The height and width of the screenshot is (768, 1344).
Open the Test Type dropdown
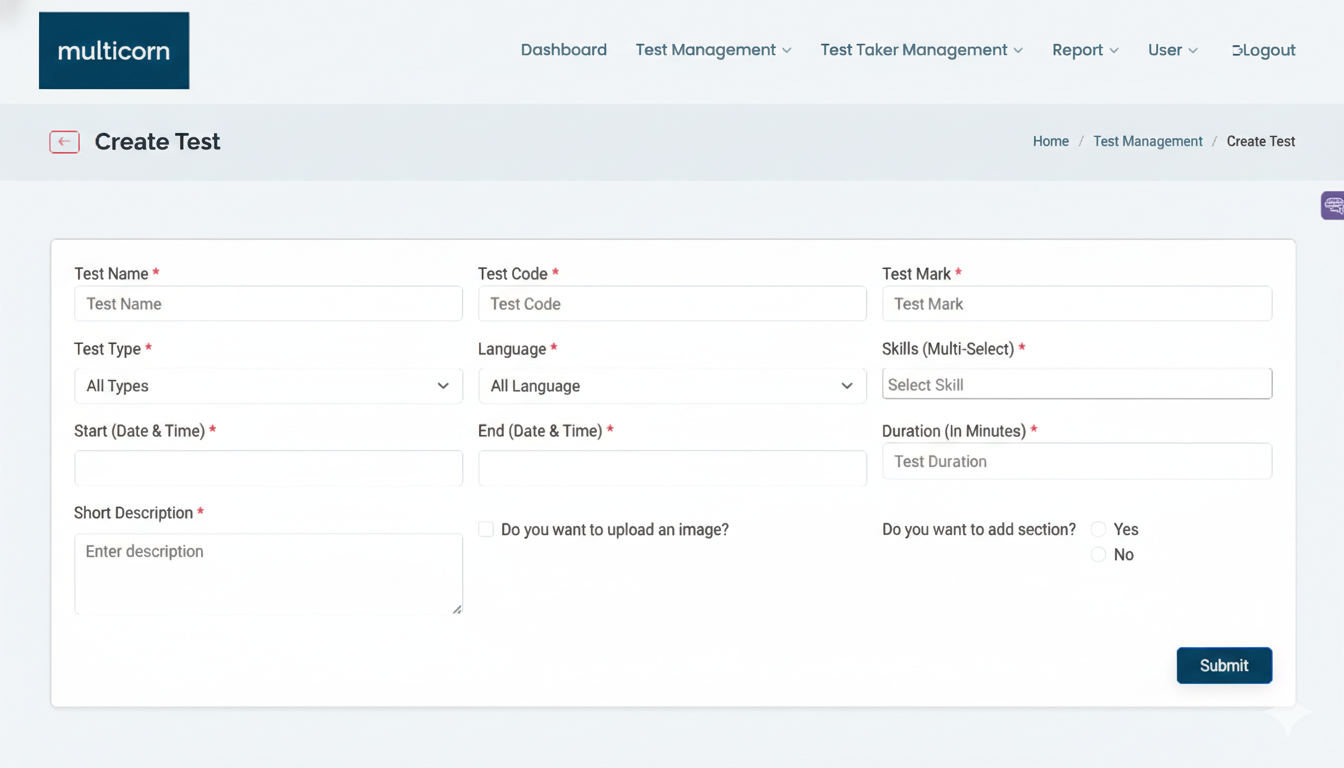(x=268, y=386)
